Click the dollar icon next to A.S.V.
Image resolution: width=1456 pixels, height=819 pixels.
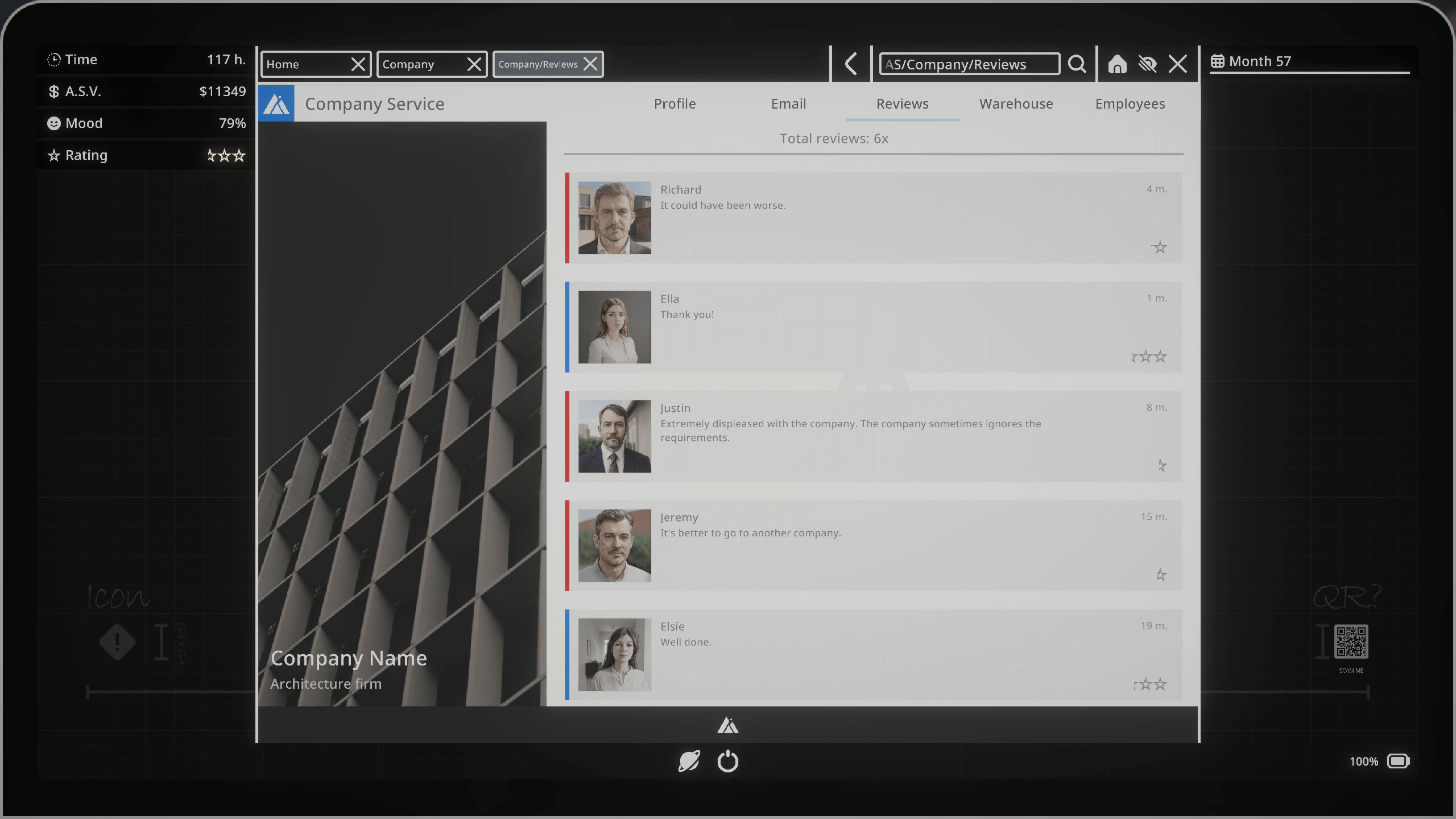(x=53, y=91)
